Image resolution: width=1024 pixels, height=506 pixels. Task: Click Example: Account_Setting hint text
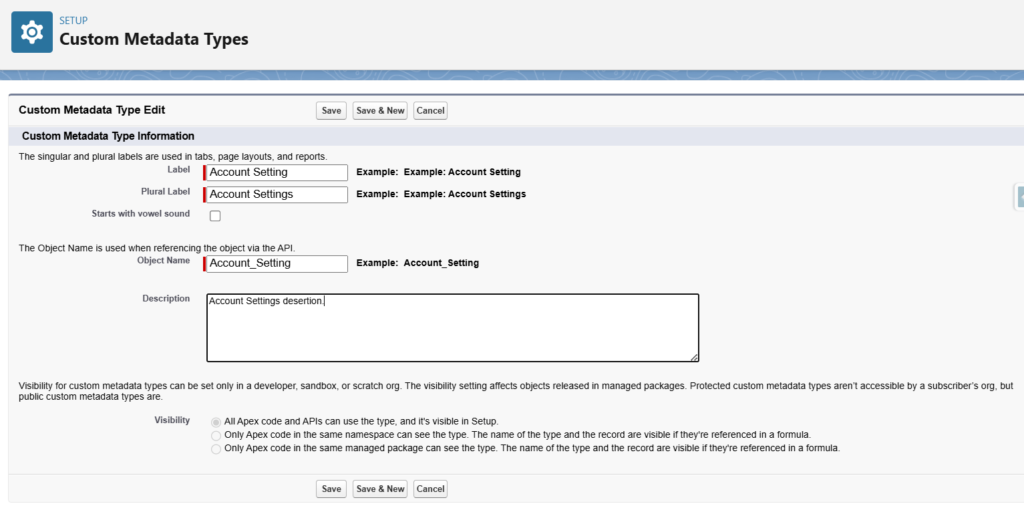(x=418, y=263)
